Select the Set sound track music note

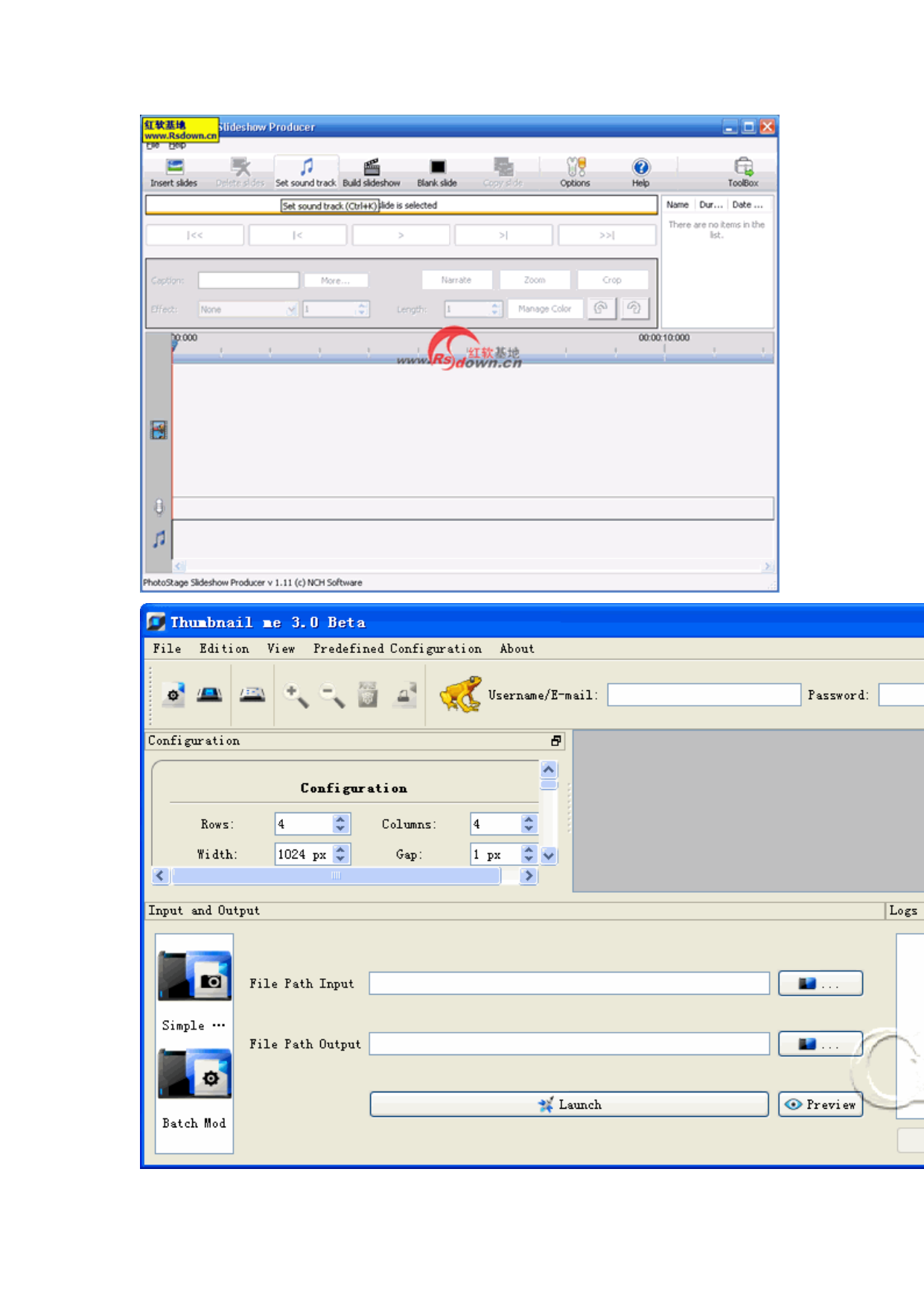click(306, 166)
